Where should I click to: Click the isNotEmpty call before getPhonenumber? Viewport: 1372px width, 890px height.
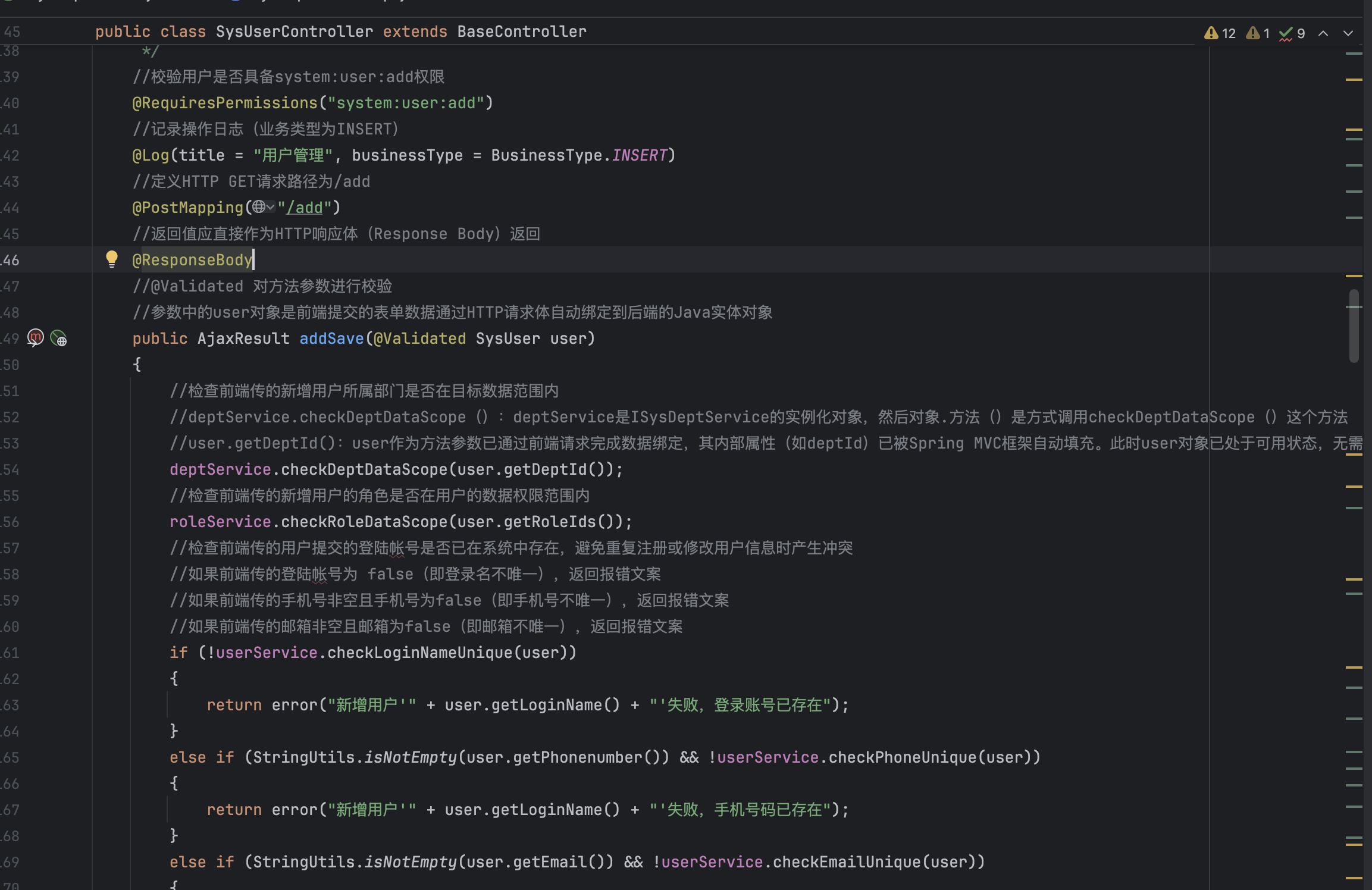tap(411, 757)
